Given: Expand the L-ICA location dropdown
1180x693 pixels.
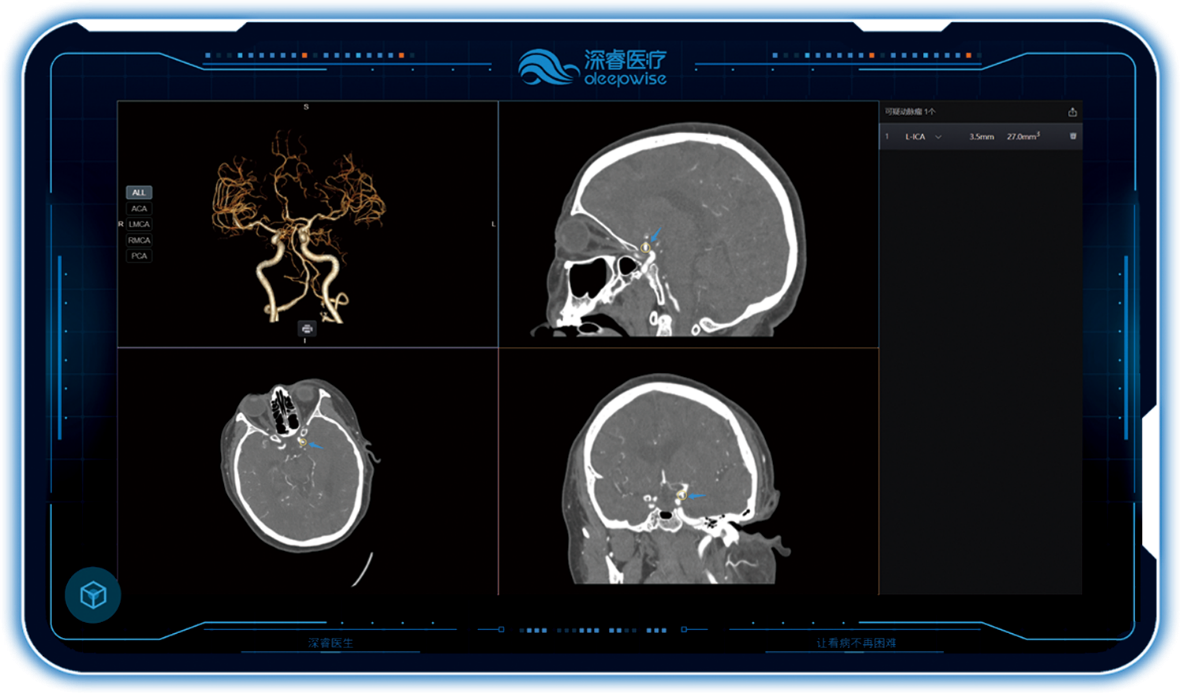Looking at the screenshot, I should 938,136.
